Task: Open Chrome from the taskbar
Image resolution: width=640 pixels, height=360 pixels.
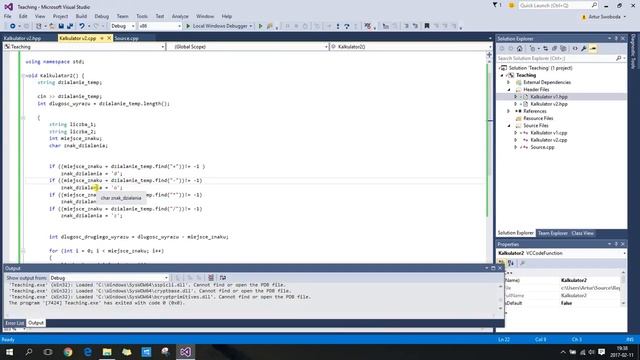Action: point(68,352)
